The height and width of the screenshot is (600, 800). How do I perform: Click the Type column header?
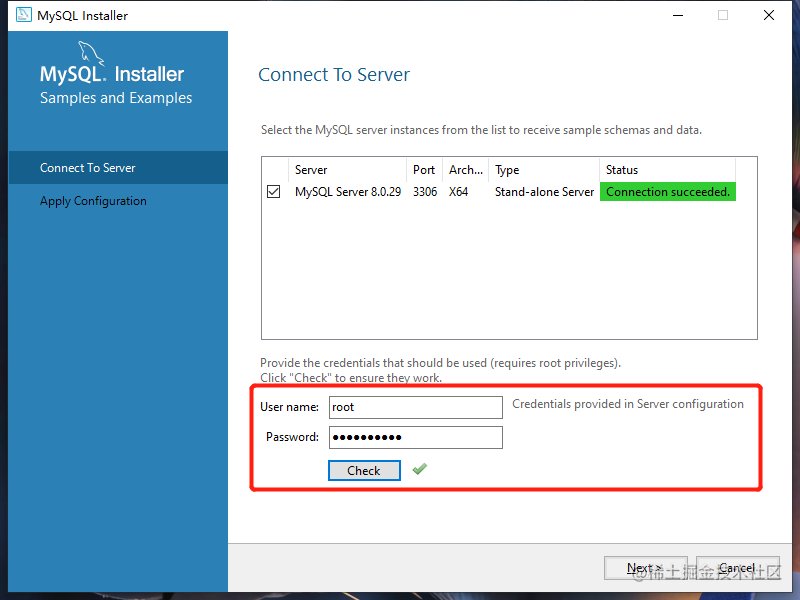544,170
